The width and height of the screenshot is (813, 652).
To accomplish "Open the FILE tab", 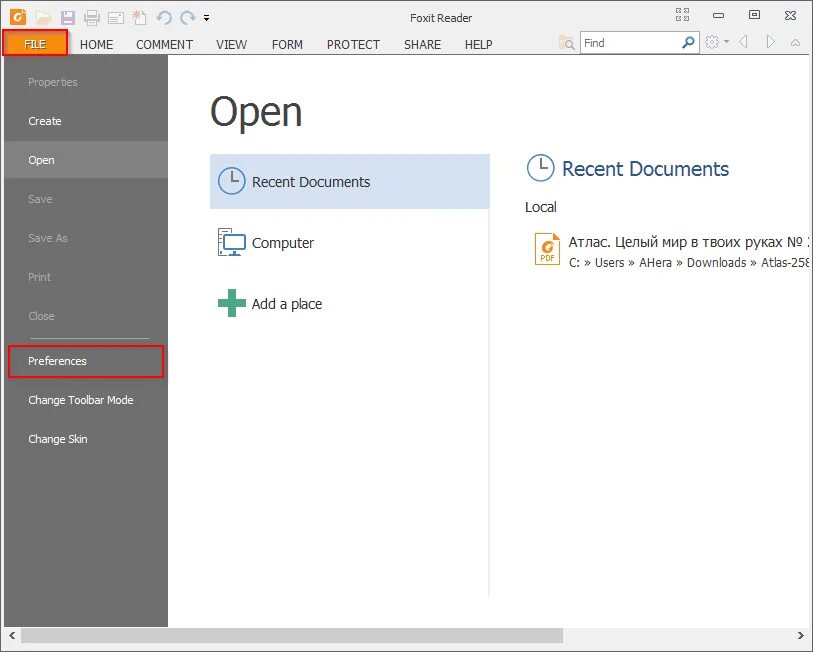I will [35, 43].
